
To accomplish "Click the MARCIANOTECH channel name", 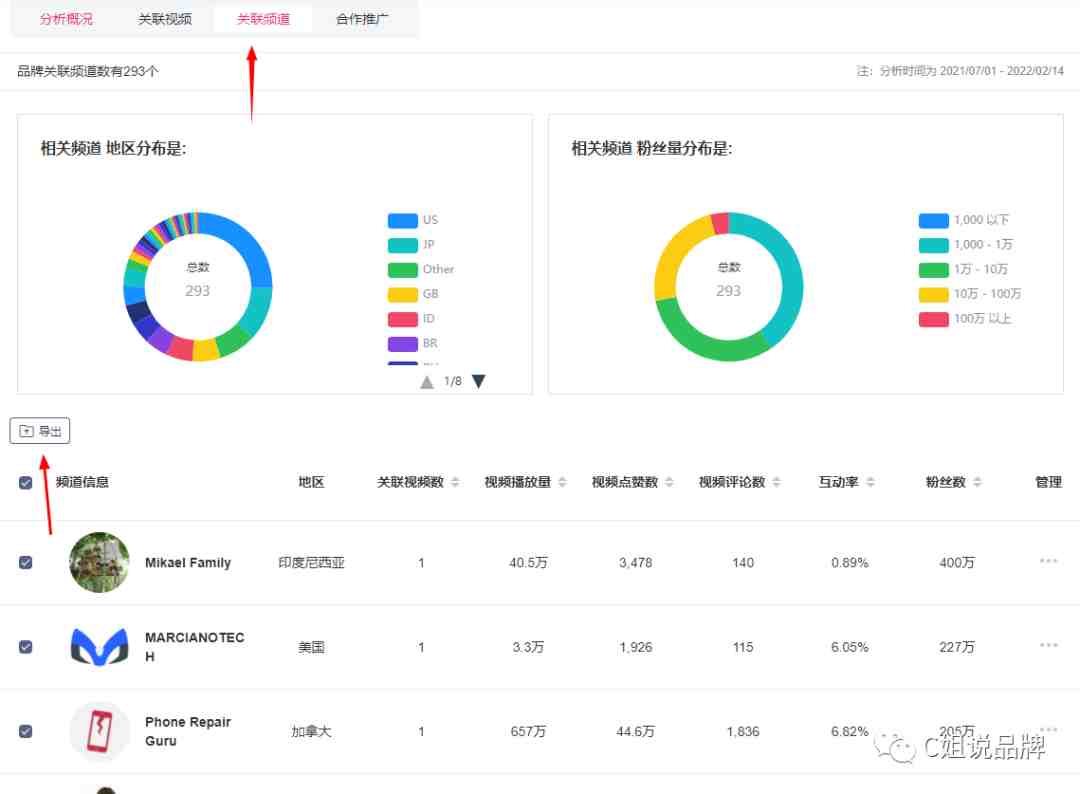I will (195, 647).
